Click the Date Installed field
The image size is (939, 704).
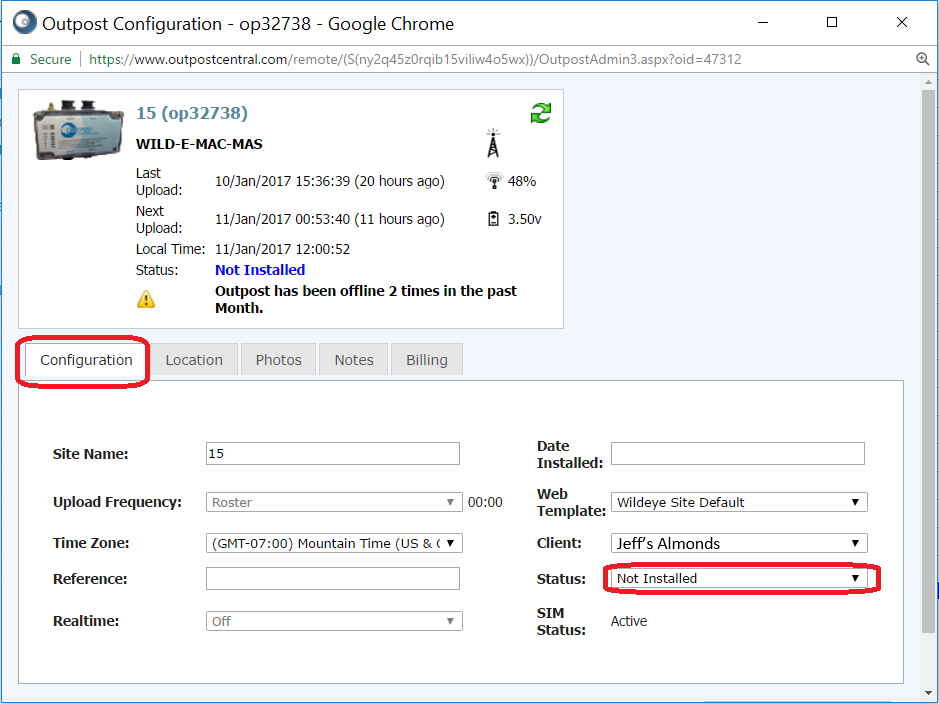[x=737, y=454]
